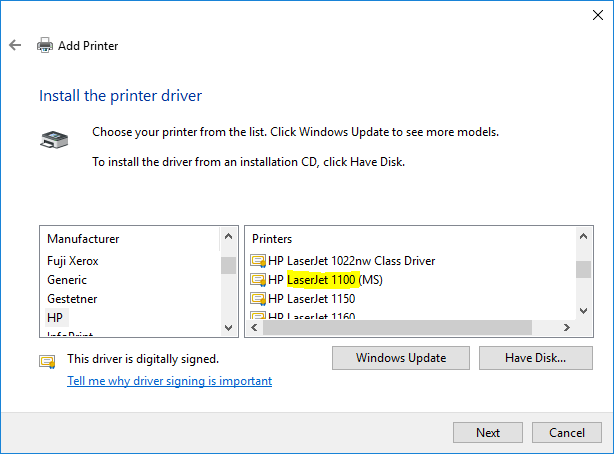
Task: Cancel the printer installation
Action: (x=567, y=432)
